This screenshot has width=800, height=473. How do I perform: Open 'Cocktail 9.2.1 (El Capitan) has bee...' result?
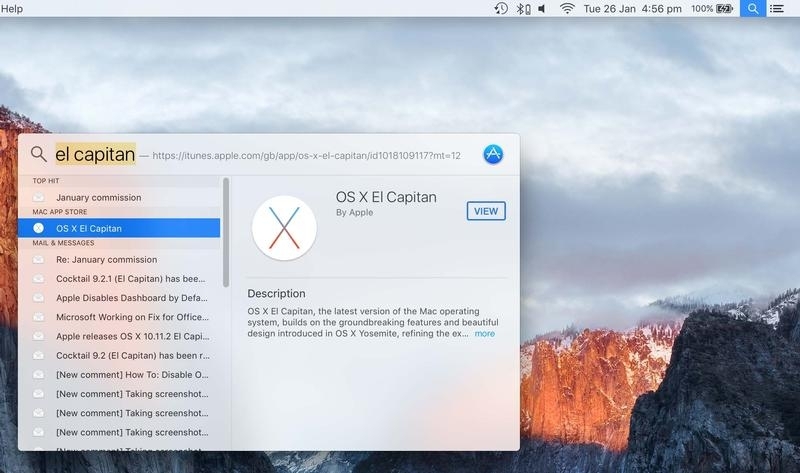pyautogui.click(x=120, y=279)
